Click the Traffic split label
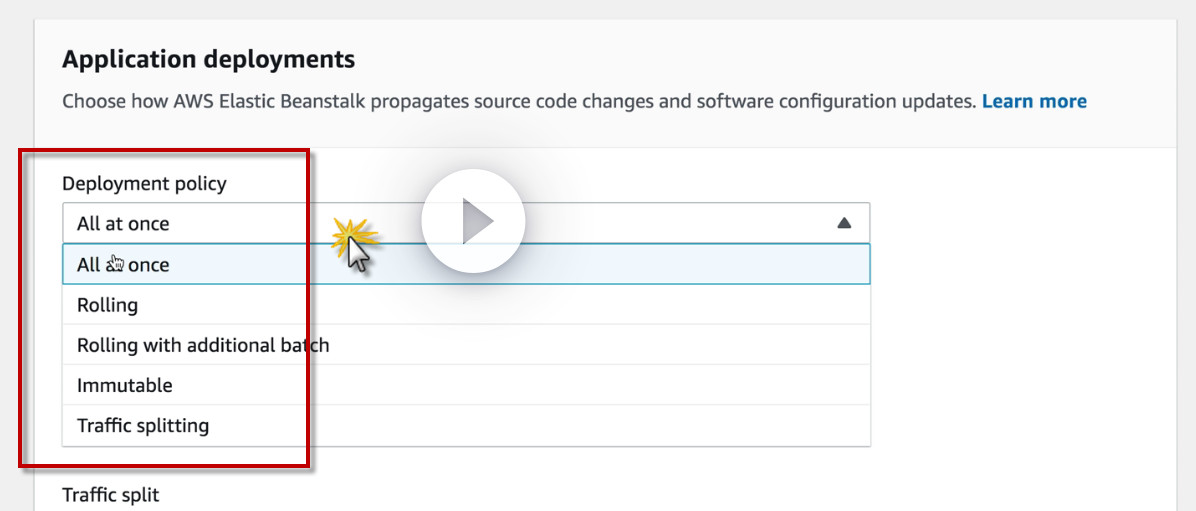1196x511 pixels. point(110,495)
